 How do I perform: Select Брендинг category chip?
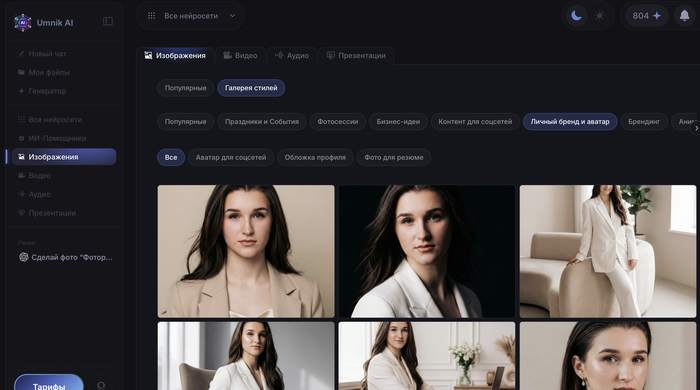644,121
